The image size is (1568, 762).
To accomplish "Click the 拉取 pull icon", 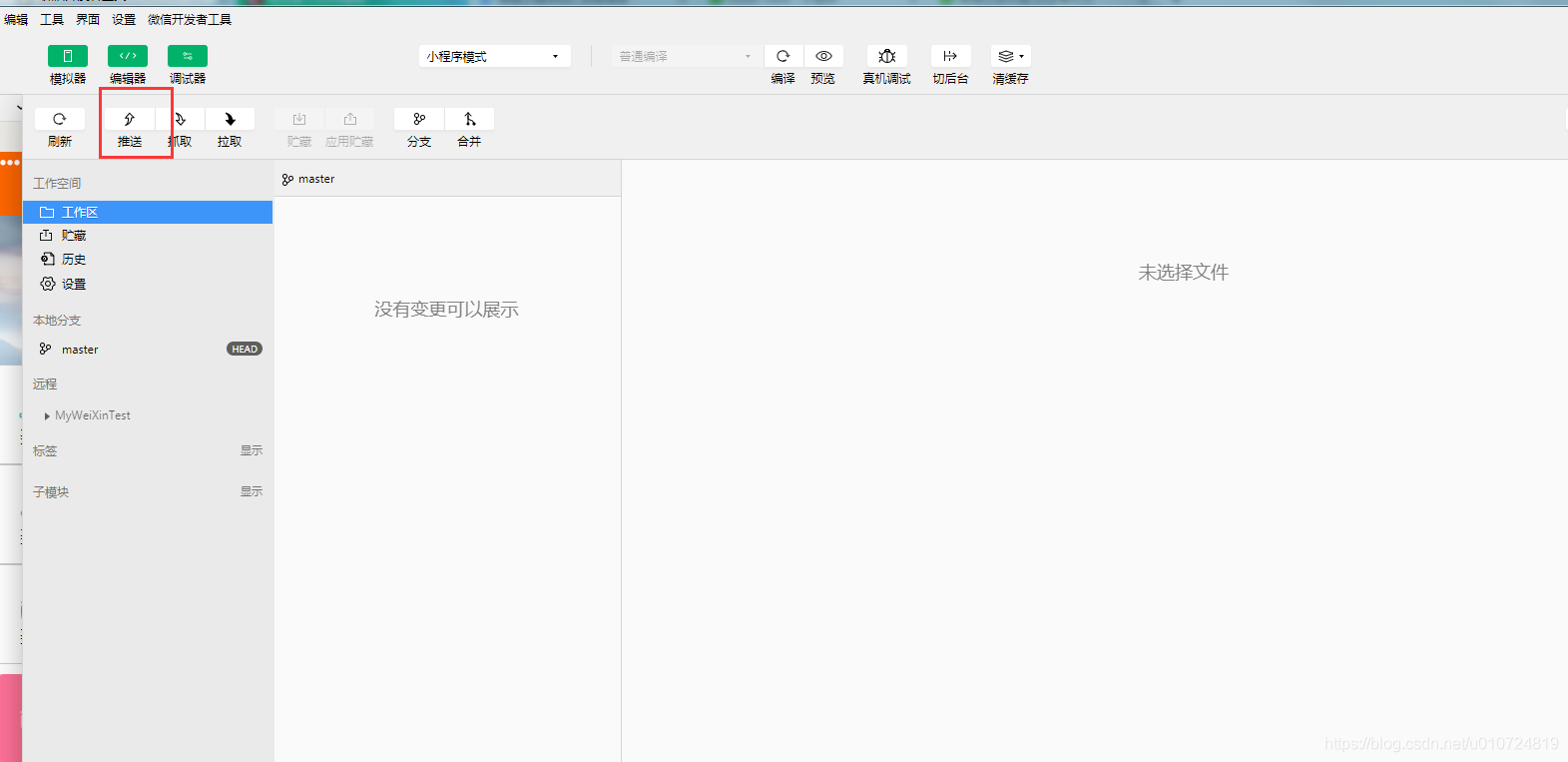I will (x=230, y=119).
